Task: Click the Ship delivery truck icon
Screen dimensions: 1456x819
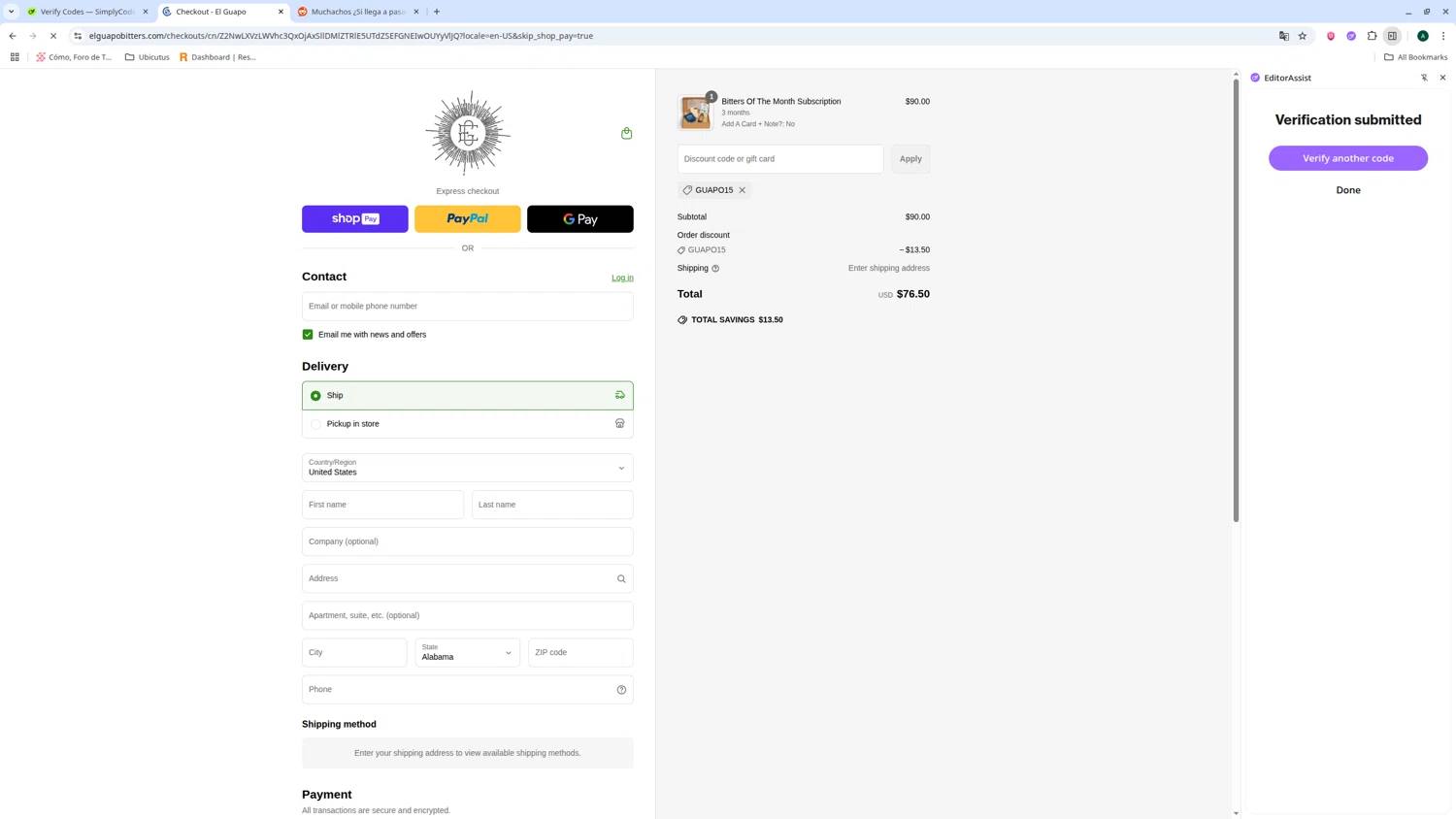Action: click(x=619, y=395)
